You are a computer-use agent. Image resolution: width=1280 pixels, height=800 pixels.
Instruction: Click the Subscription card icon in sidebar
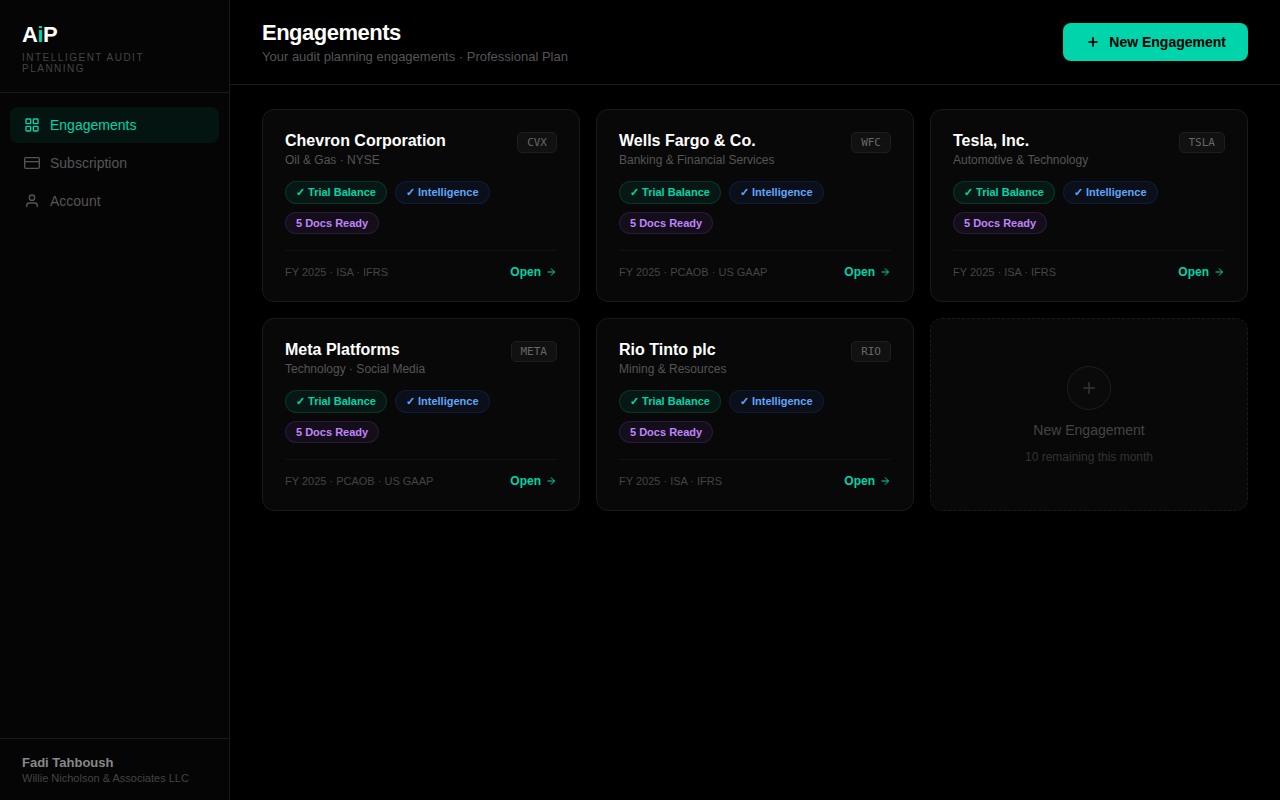[x=32, y=163]
